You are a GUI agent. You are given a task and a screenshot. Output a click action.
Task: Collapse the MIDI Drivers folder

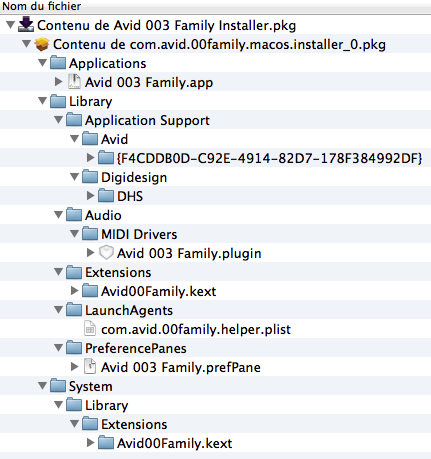[x=75, y=234]
